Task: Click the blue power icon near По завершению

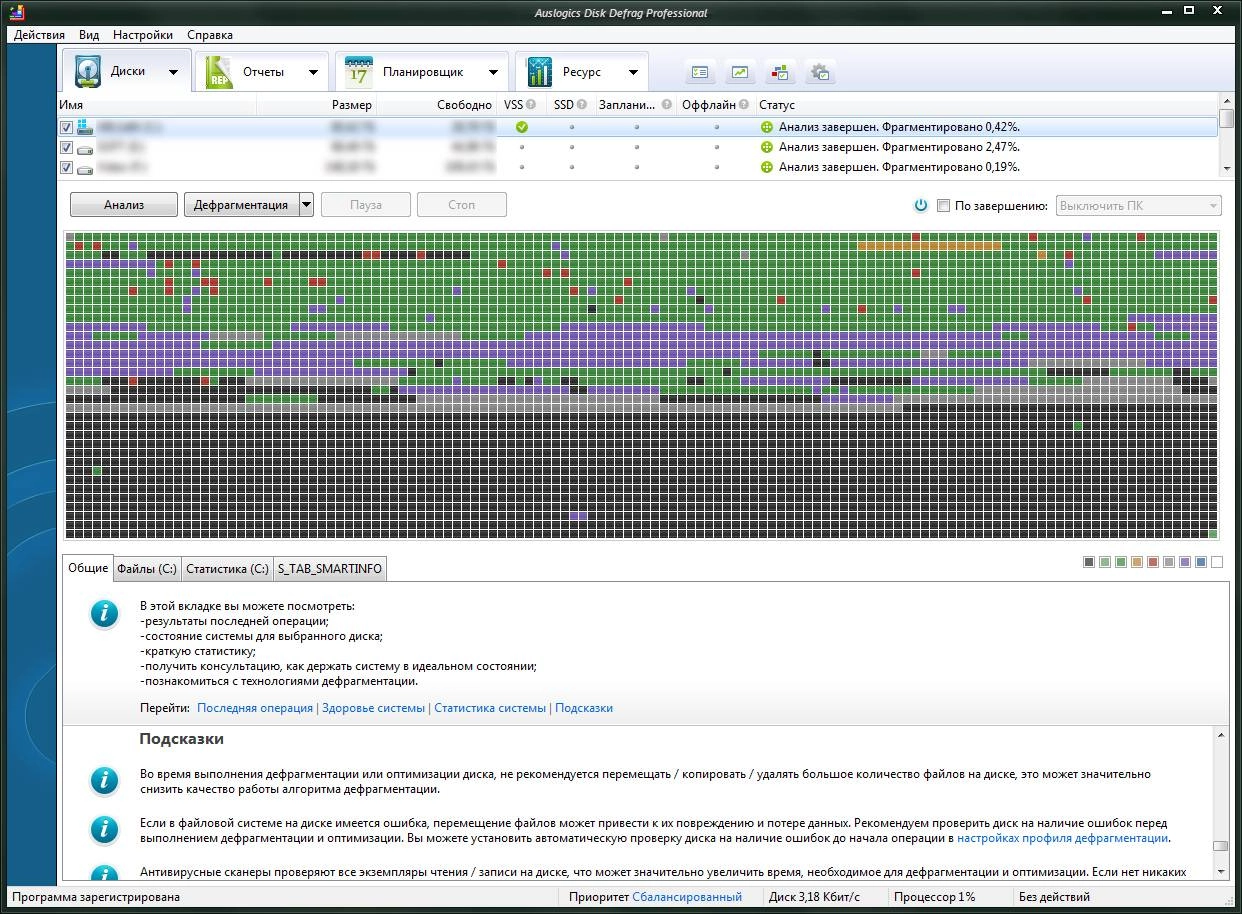Action: point(921,205)
